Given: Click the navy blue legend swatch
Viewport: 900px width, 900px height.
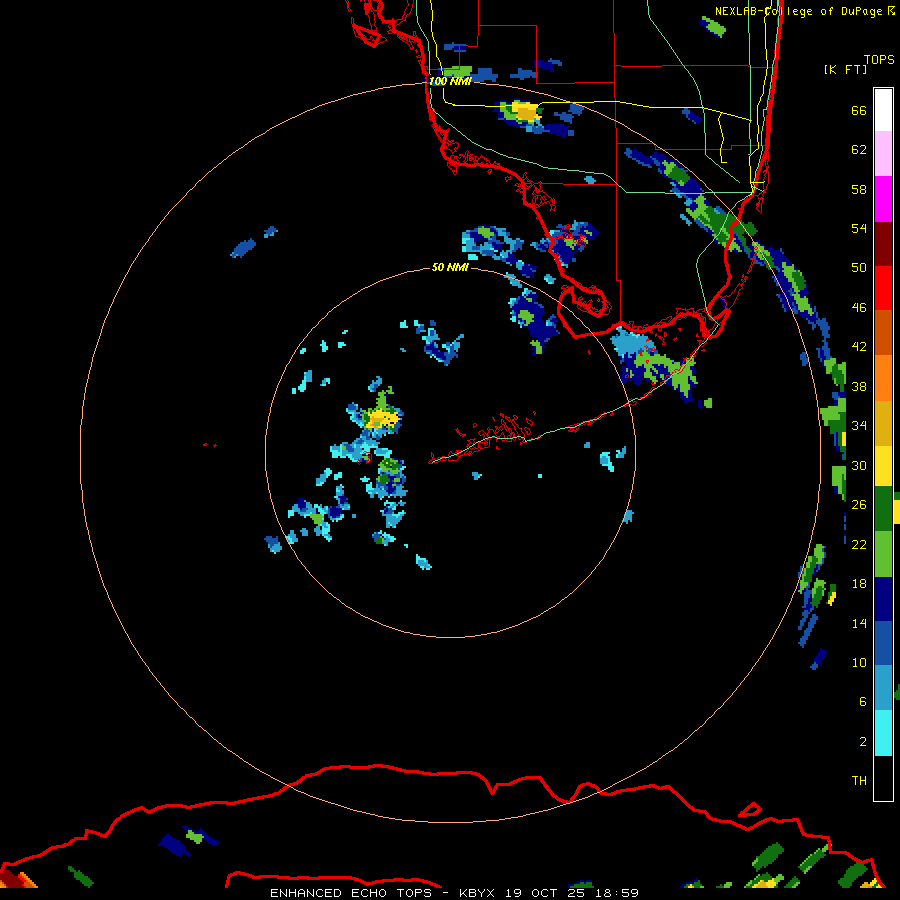Looking at the screenshot, I should click(883, 599).
